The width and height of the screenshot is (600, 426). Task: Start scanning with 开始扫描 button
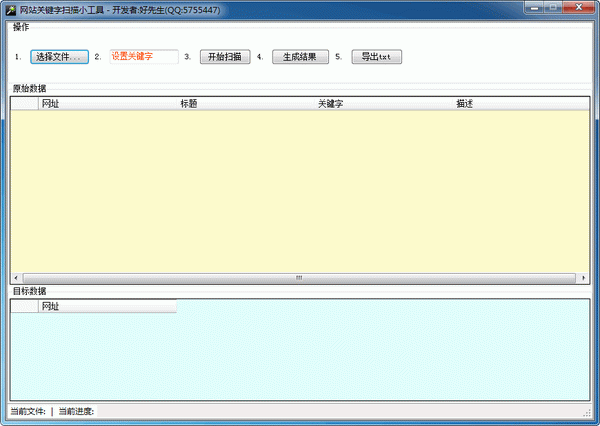click(225, 57)
